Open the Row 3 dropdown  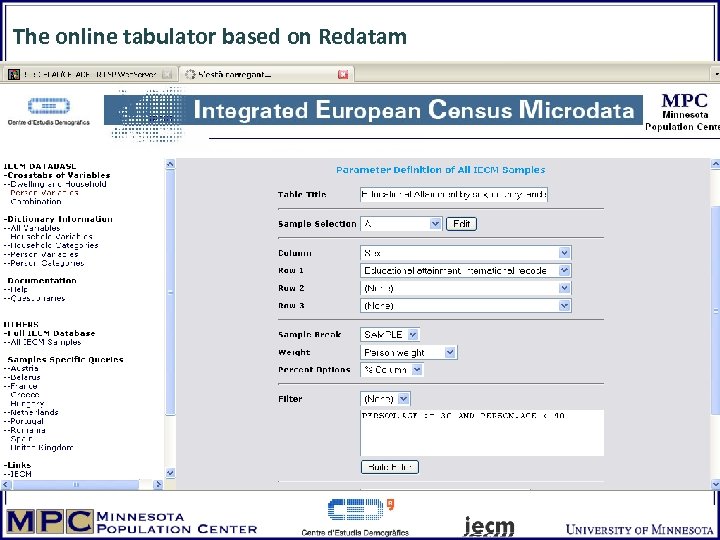click(x=466, y=305)
